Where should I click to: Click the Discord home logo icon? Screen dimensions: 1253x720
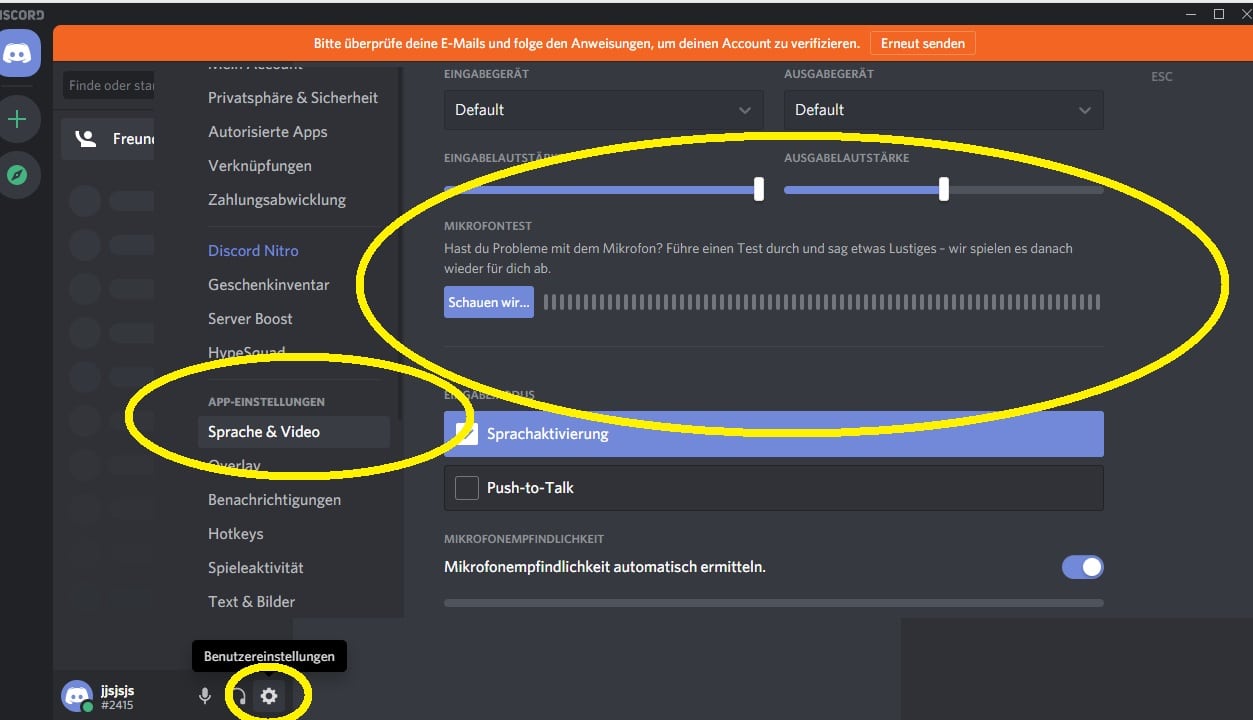[21, 54]
